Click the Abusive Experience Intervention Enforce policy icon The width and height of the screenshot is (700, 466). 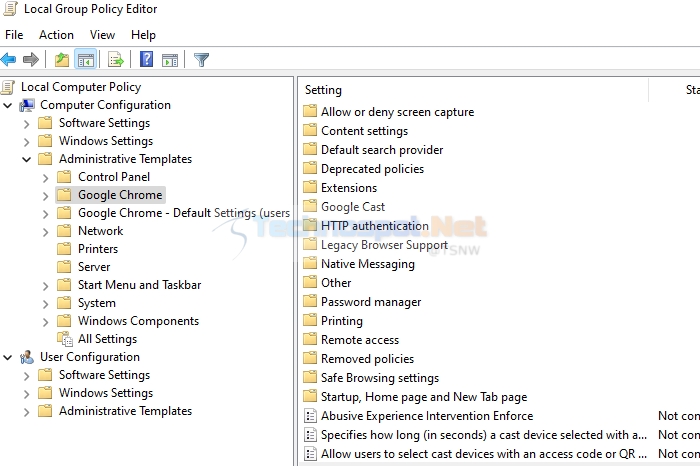310,416
